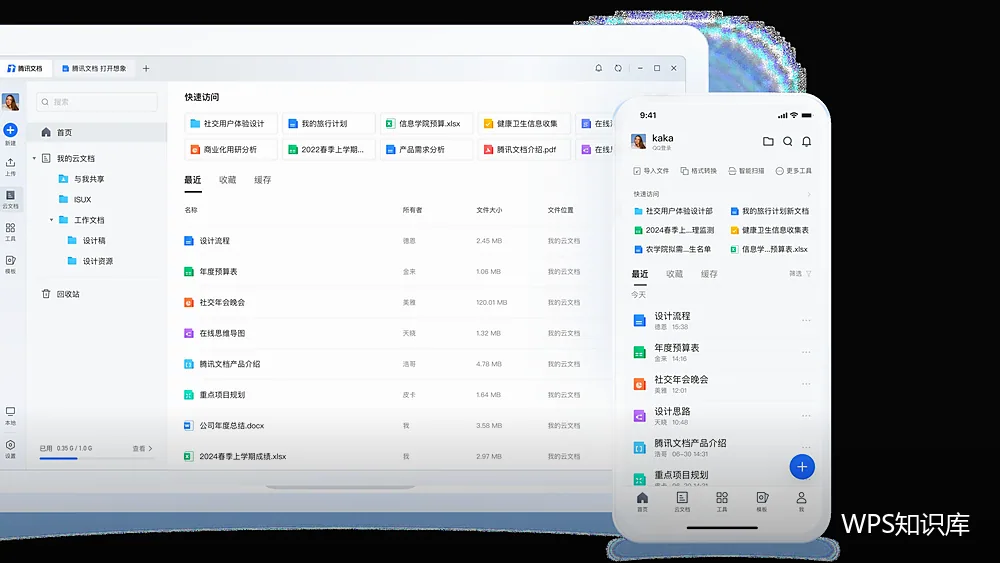1000x563 pixels.
Task: Switch to desktop 收藏 tab
Action: [228, 180]
